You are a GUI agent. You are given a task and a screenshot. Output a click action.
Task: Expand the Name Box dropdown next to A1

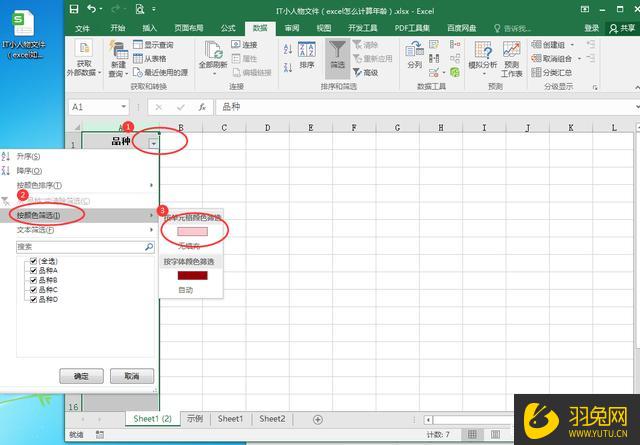(123, 107)
